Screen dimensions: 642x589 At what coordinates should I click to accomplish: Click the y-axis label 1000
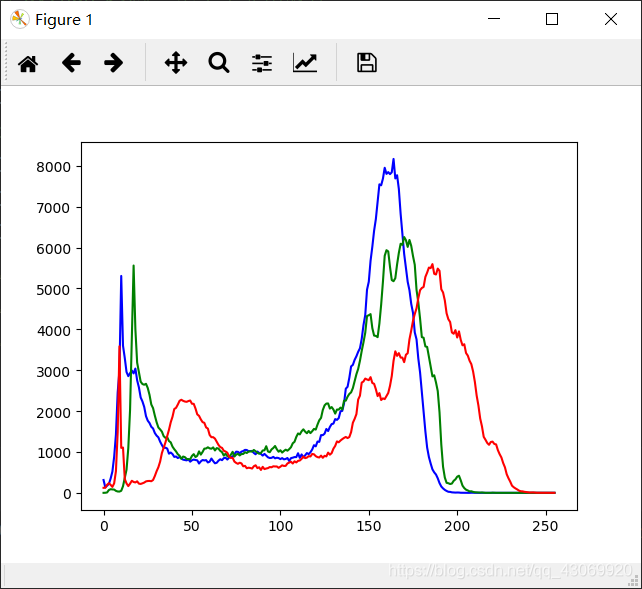pos(54,453)
